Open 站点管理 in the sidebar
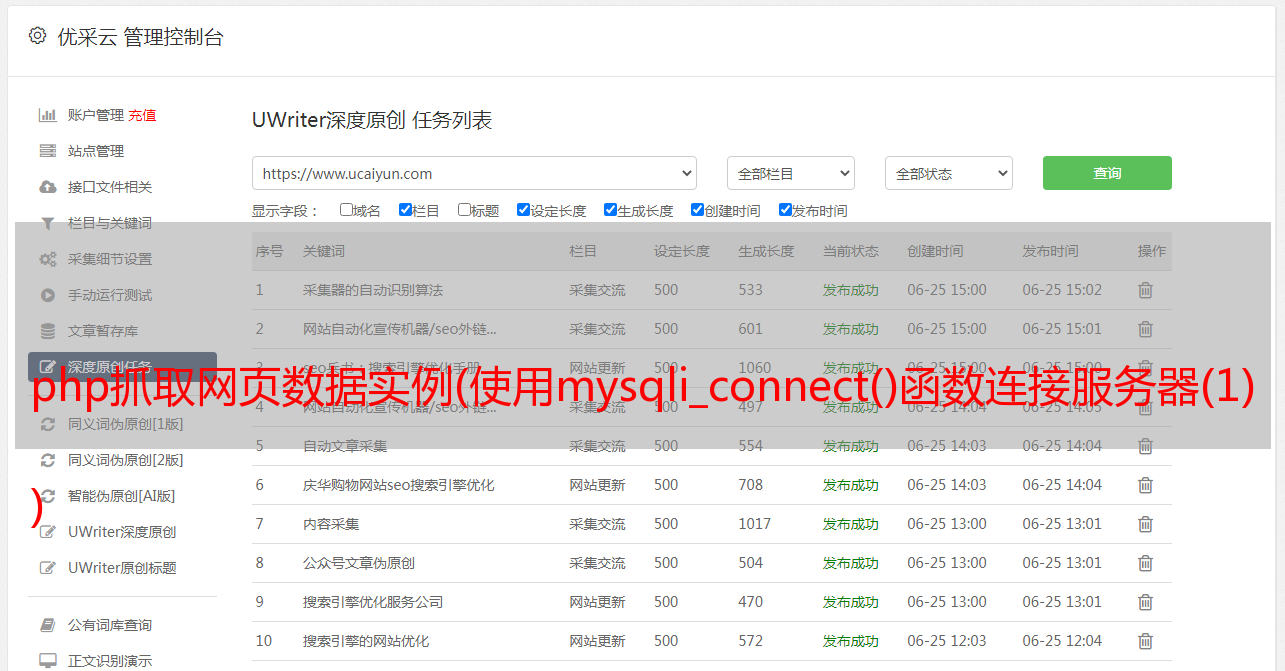The image size is (1285, 671). pyautogui.click(x=96, y=151)
